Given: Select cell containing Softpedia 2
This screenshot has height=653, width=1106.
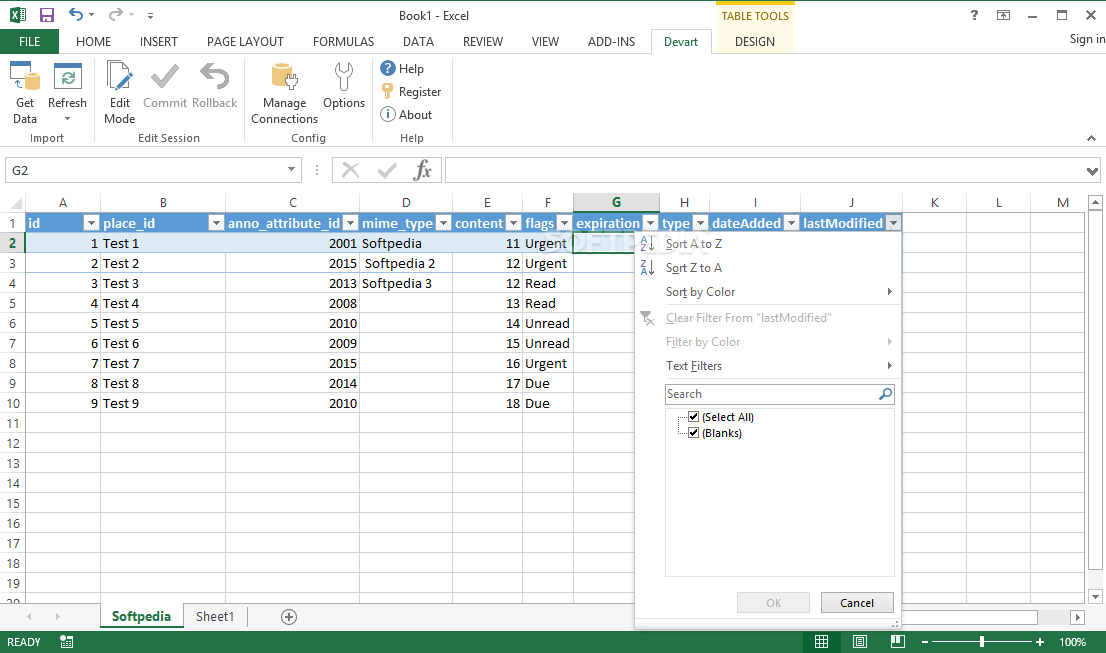Looking at the screenshot, I should coord(406,263).
